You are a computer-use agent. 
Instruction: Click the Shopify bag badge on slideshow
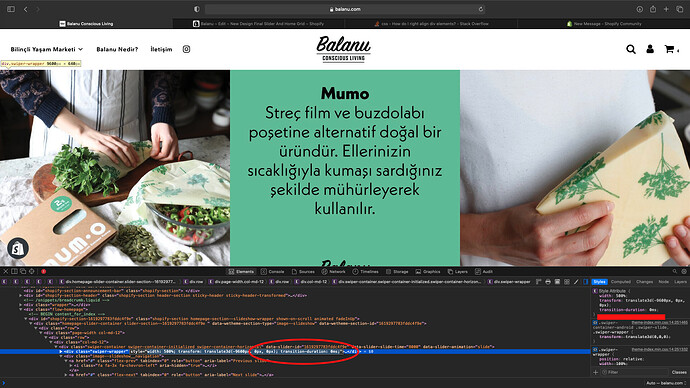(18, 249)
